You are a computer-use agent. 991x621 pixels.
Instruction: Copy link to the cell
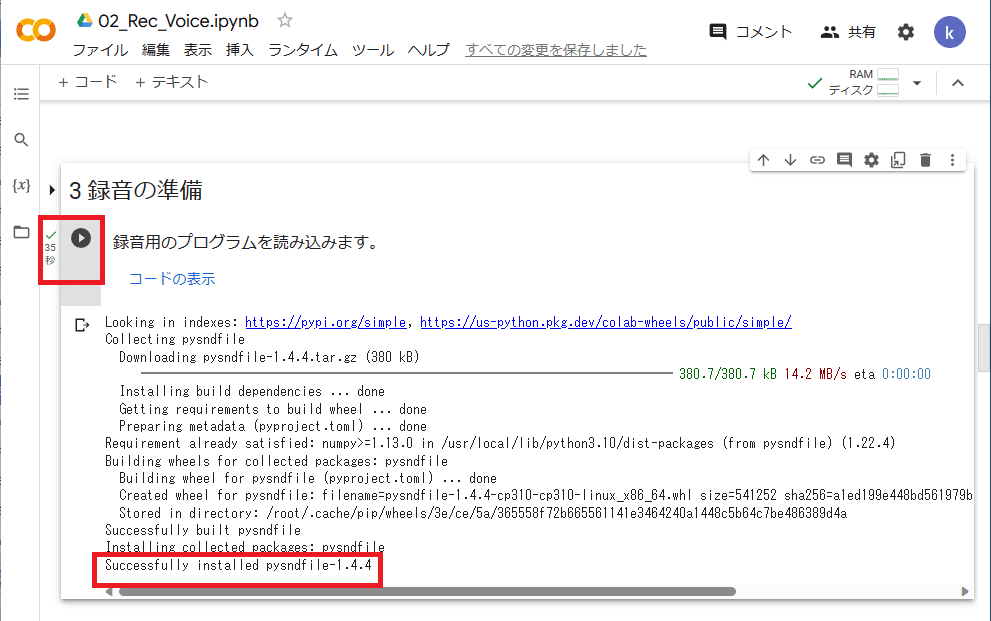[x=817, y=160]
